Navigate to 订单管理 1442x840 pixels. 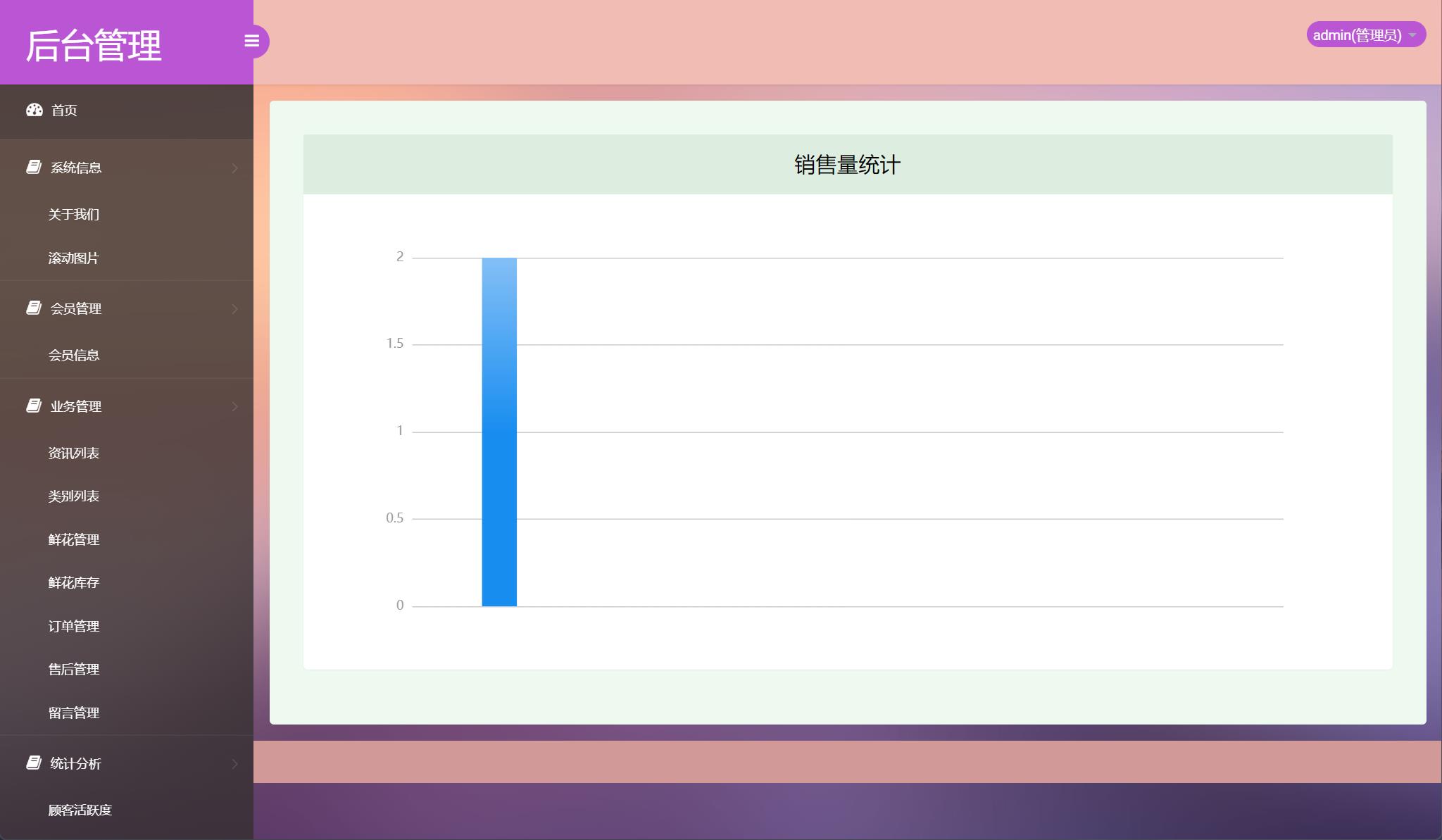[x=74, y=626]
